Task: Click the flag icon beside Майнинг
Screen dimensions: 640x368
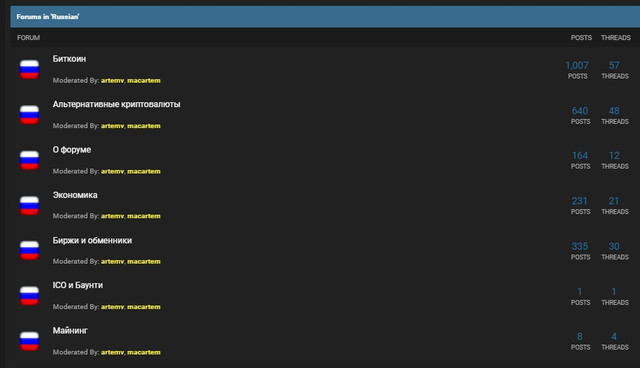Action: (x=29, y=341)
